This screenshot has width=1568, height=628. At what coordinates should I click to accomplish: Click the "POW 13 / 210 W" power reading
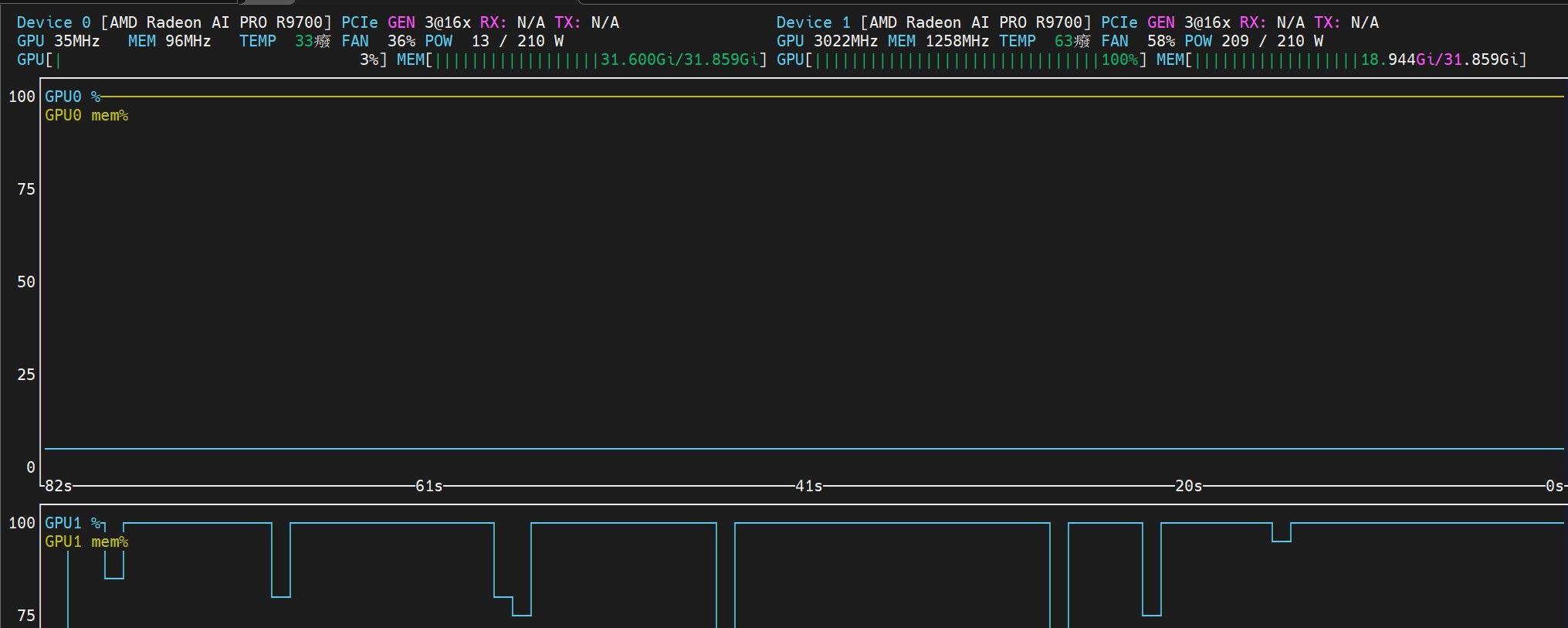point(494,41)
